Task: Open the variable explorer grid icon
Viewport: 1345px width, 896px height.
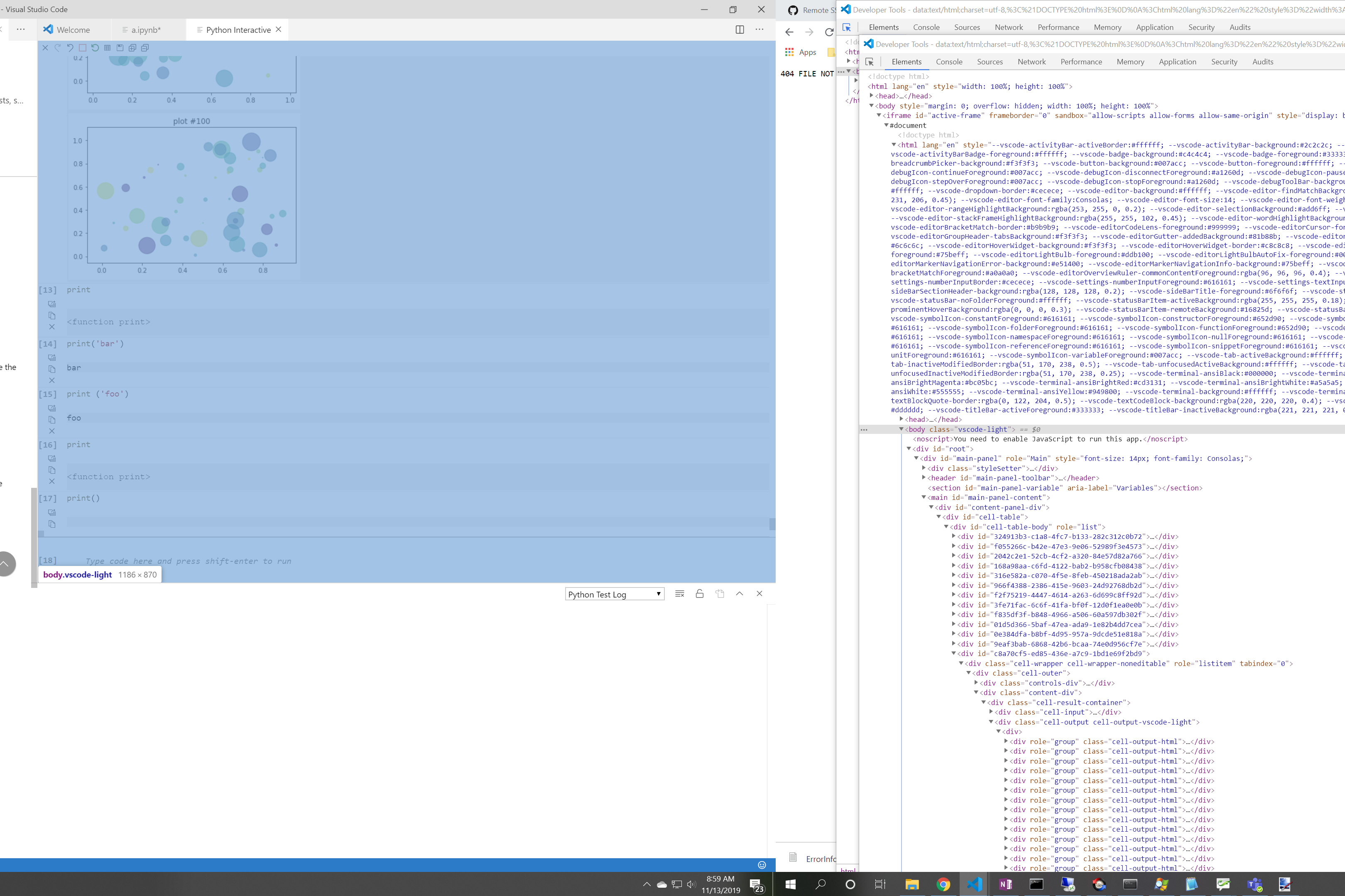Action: (108, 48)
